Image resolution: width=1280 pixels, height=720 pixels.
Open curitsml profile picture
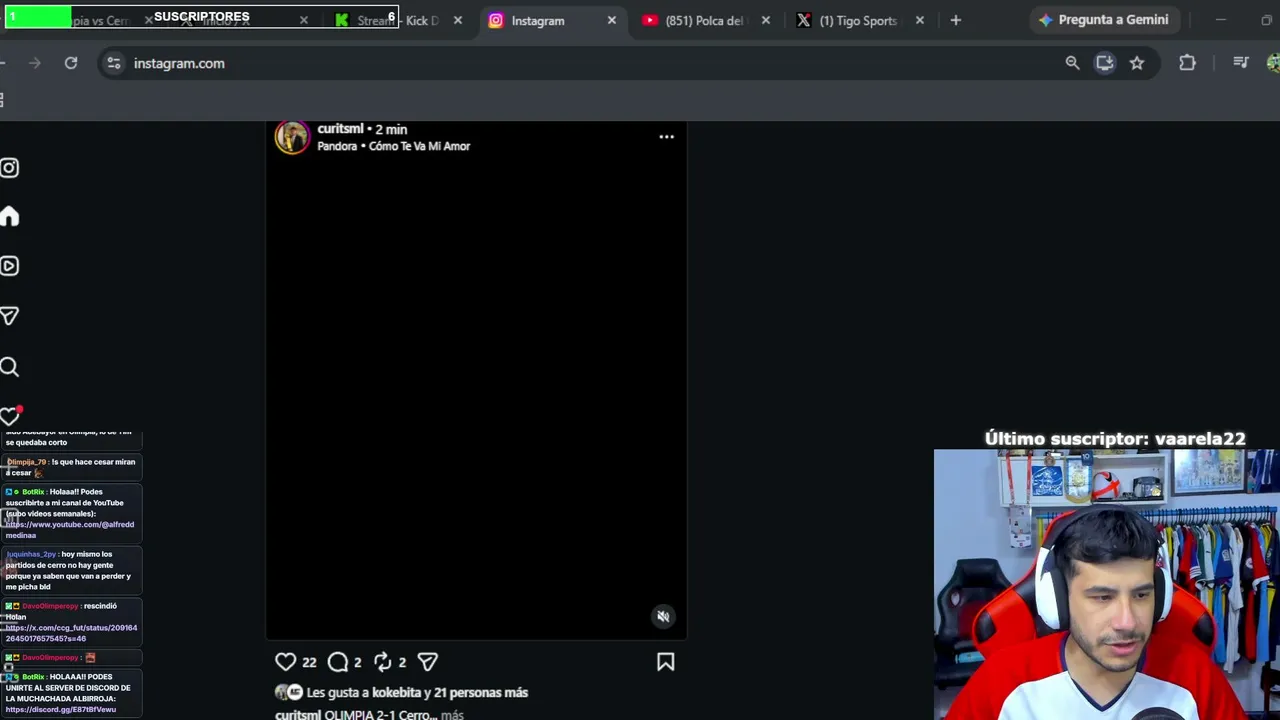pos(292,137)
